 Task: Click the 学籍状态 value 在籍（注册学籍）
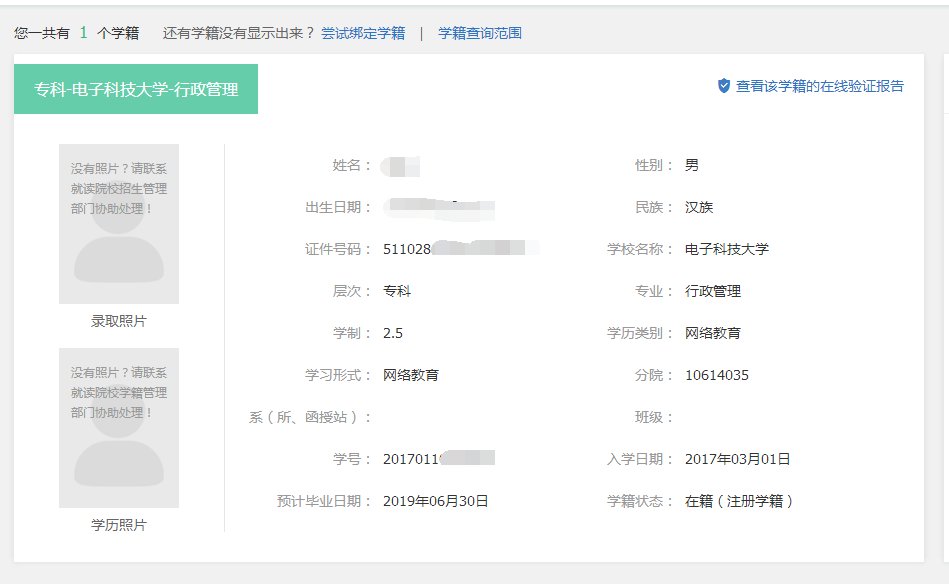tap(739, 501)
